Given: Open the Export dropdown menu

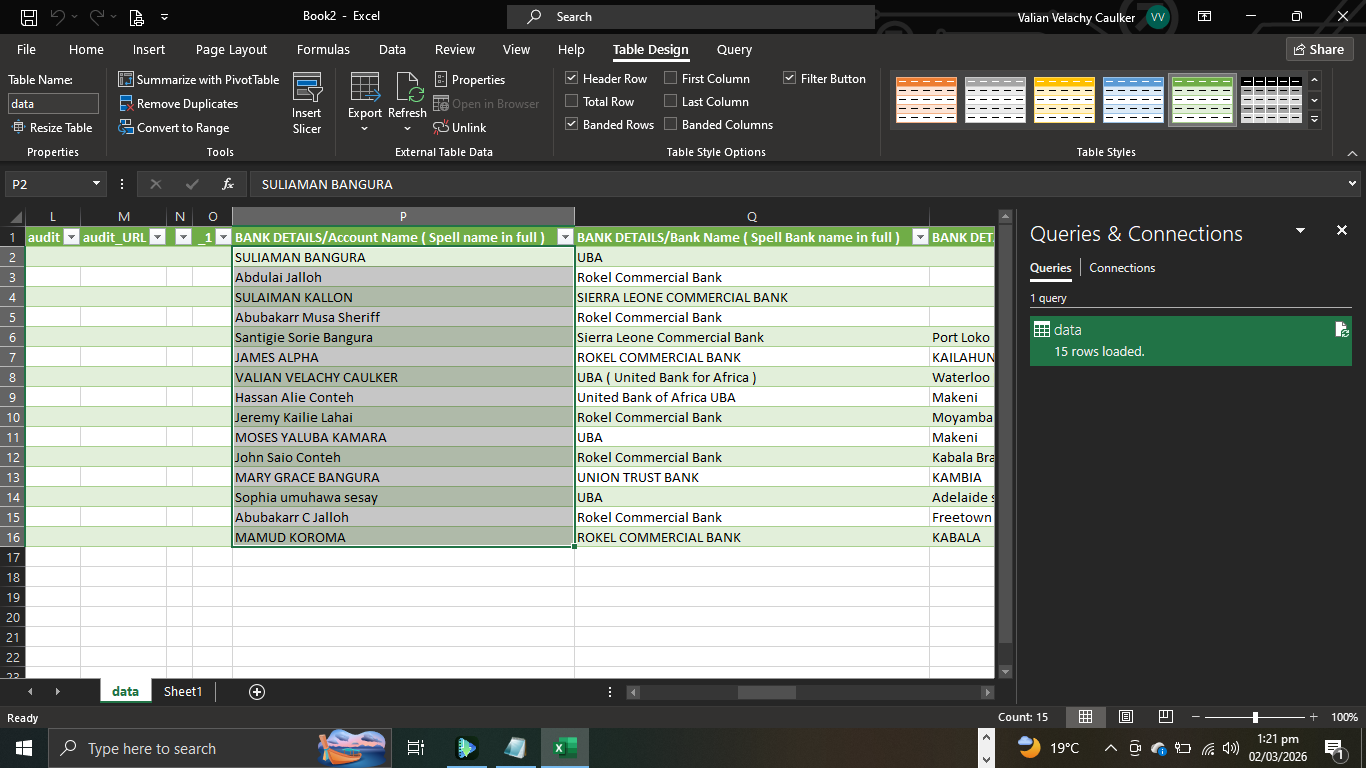Looking at the screenshot, I should click(x=365, y=128).
